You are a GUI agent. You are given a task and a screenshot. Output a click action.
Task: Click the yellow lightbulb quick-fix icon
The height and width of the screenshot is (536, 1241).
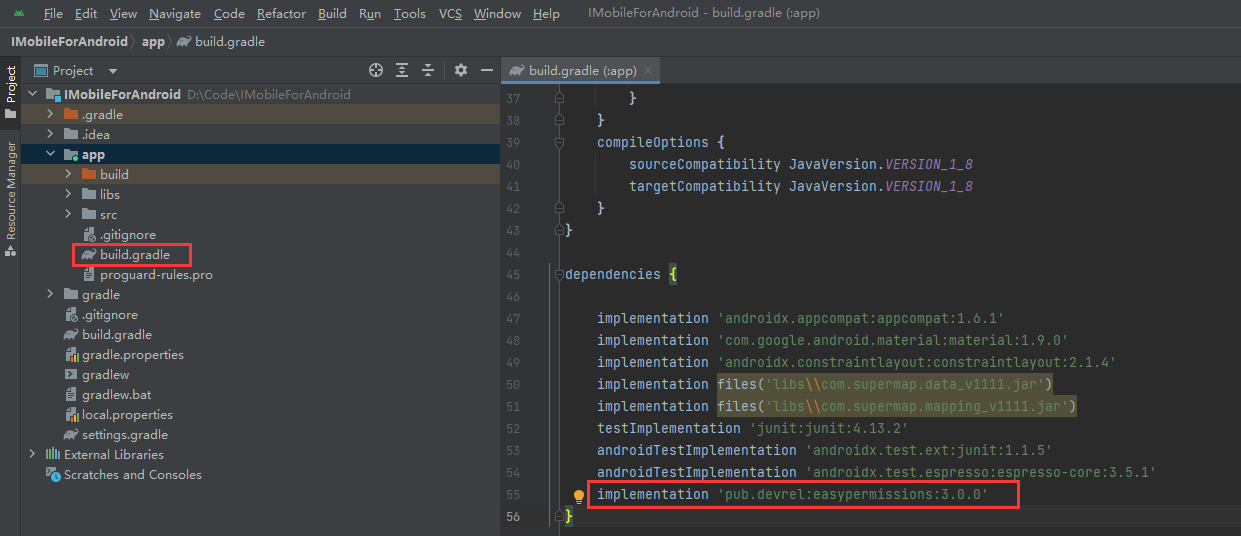pos(578,495)
